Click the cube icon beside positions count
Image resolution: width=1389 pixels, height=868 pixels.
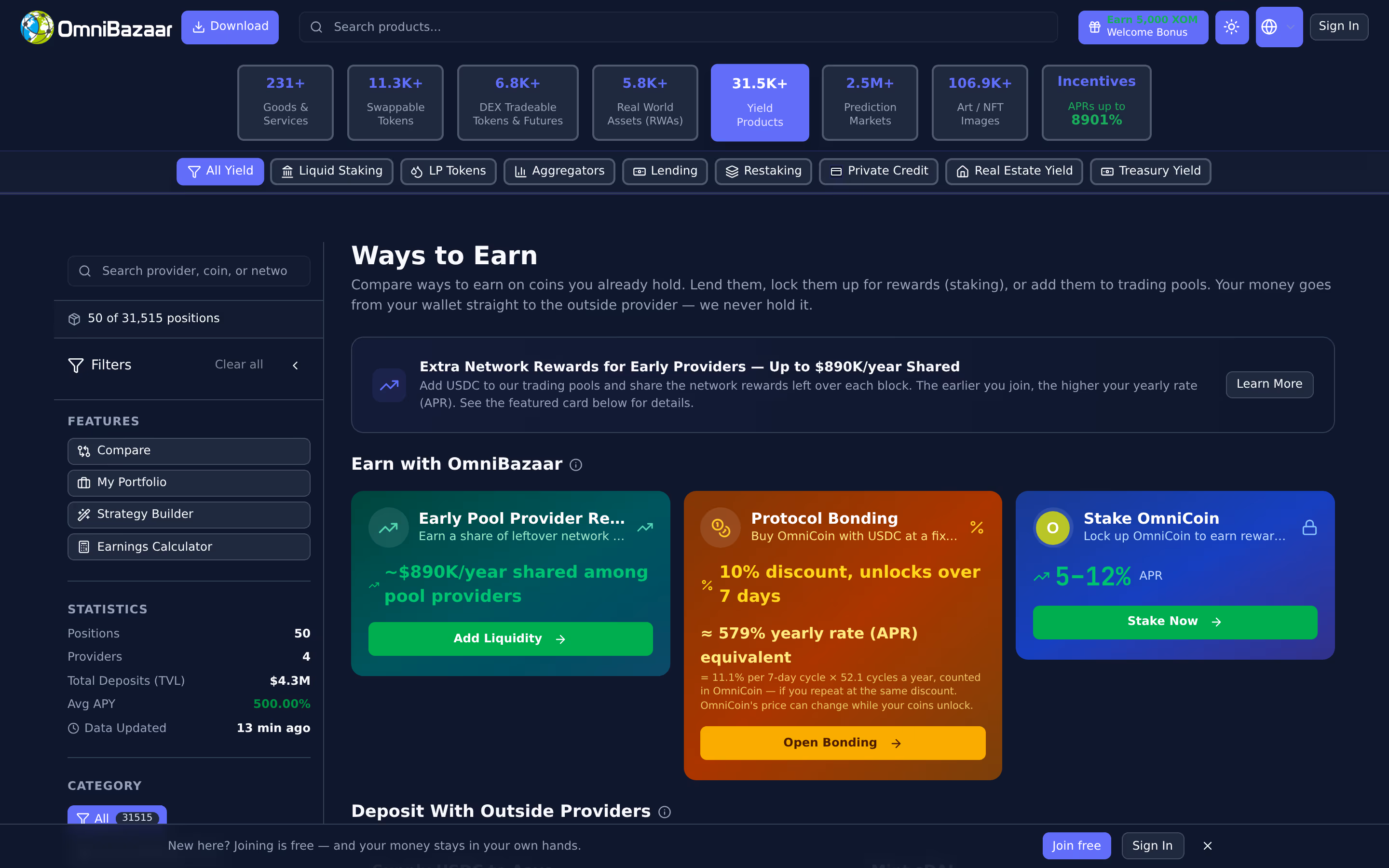click(74, 319)
